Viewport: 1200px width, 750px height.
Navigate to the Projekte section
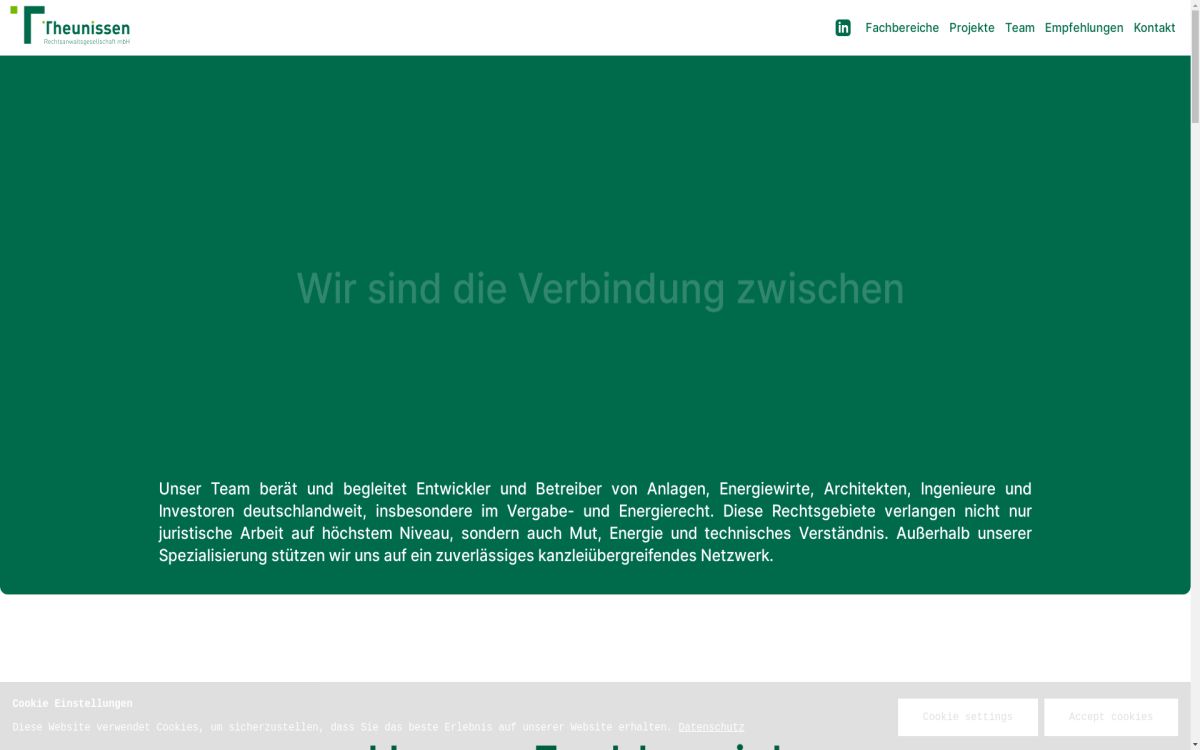click(971, 27)
